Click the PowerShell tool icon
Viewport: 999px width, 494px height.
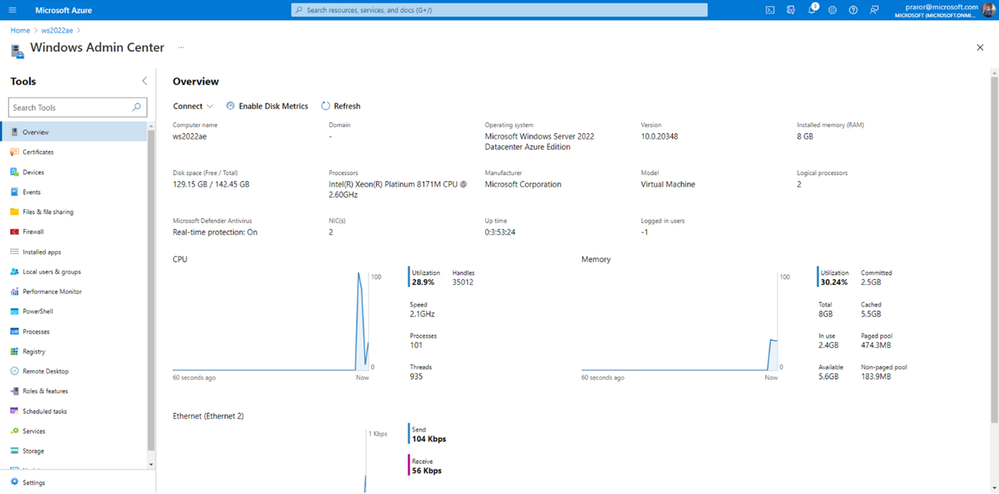point(14,312)
